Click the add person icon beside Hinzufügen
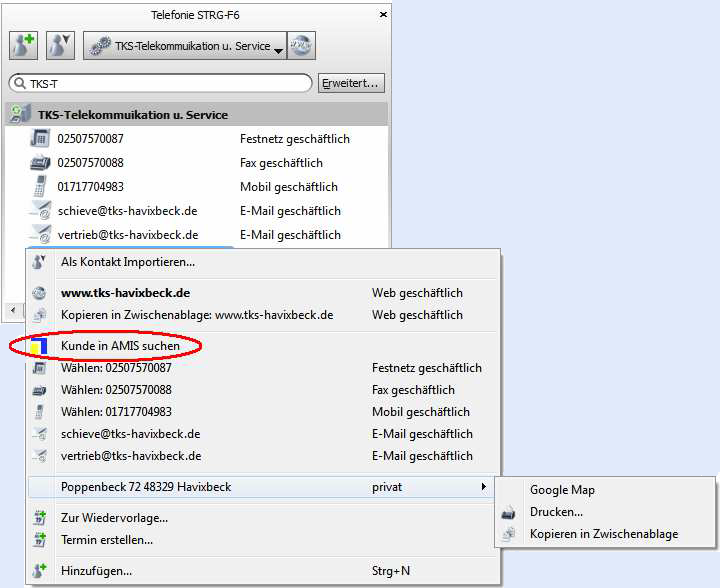The image size is (720, 588). tap(39, 571)
